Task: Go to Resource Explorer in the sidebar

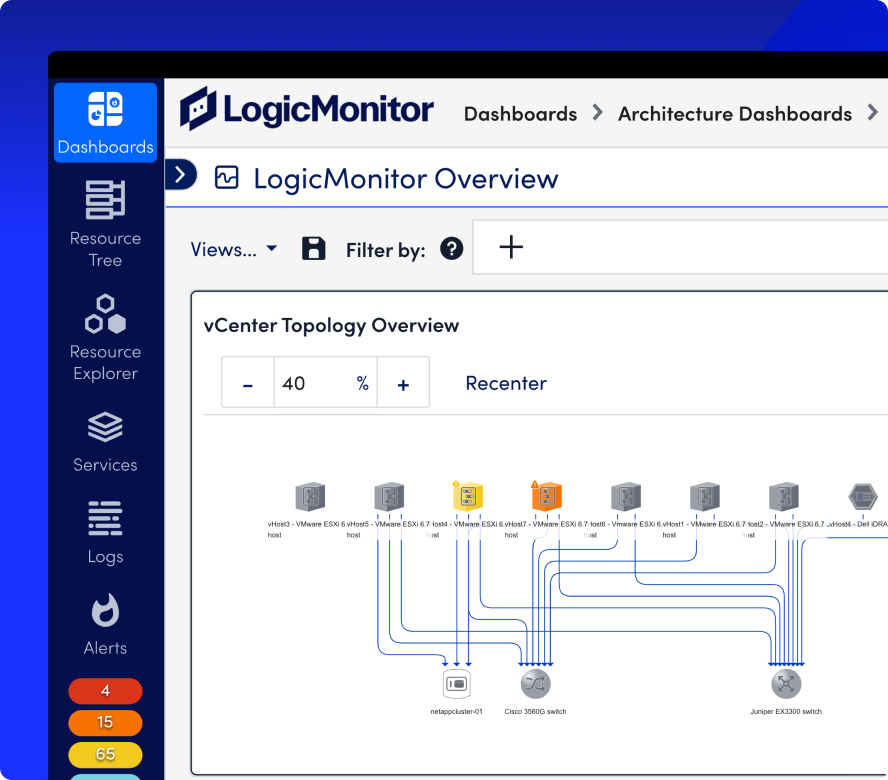Action: (x=105, y=338)
